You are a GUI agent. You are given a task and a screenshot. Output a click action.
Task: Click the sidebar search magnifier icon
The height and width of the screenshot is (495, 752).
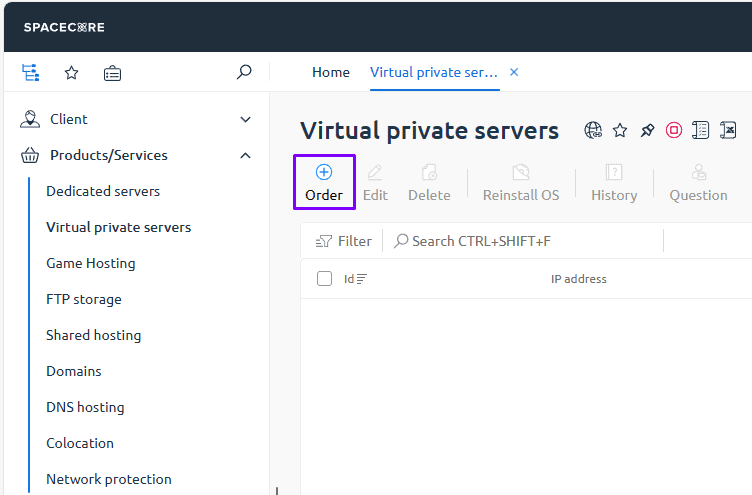(x=243, y=73)
